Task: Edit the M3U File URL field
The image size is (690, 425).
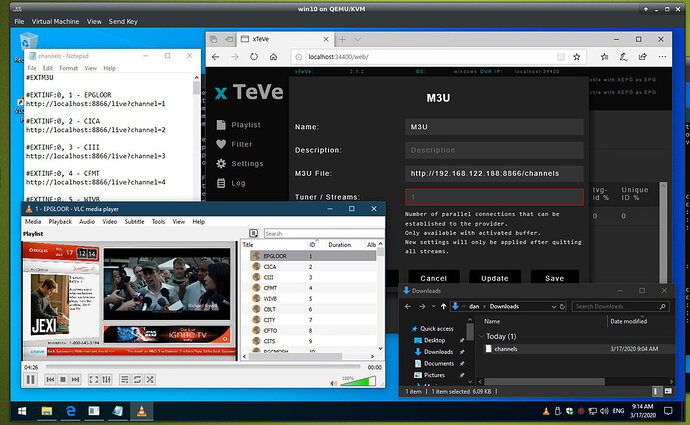Action: (x=494, y=173)
